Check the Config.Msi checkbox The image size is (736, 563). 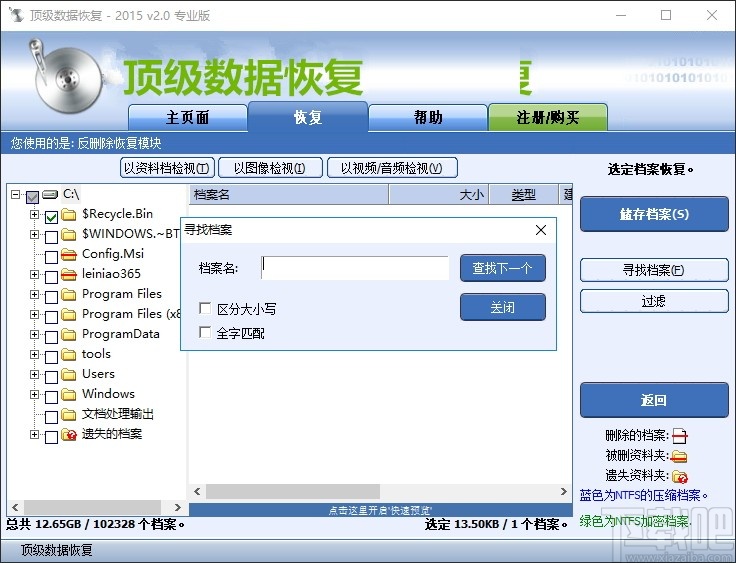51,257
